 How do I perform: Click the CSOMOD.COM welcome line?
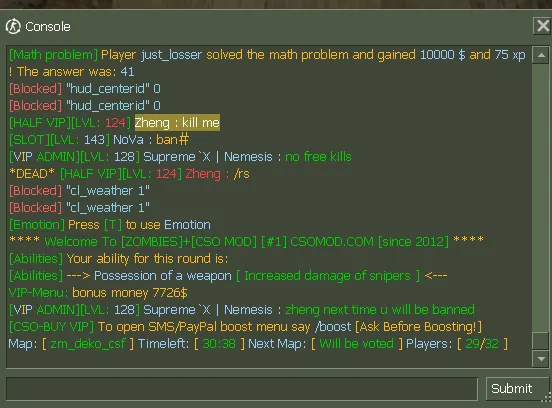246,241
